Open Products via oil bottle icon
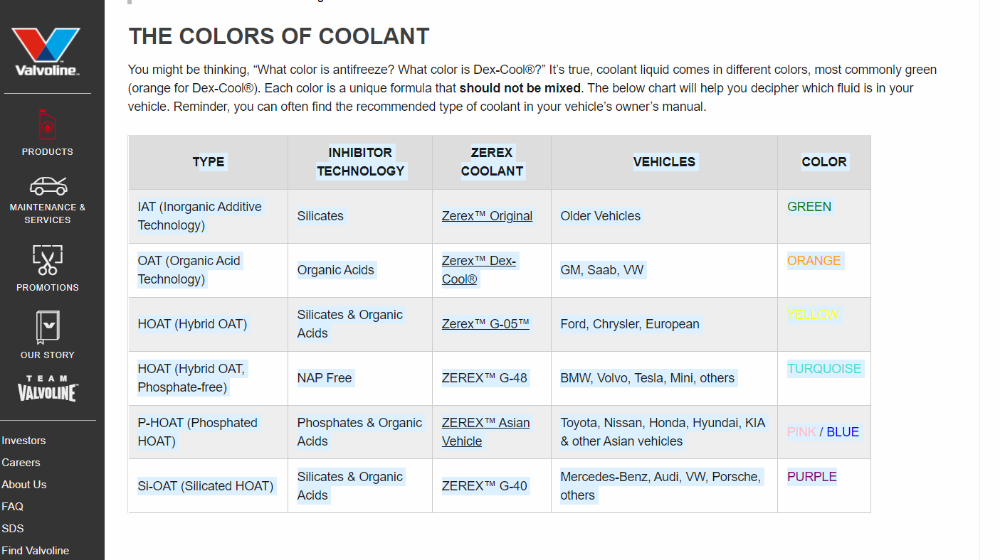Viewport: 1000px width, 560px height. [x=47, y=124]
